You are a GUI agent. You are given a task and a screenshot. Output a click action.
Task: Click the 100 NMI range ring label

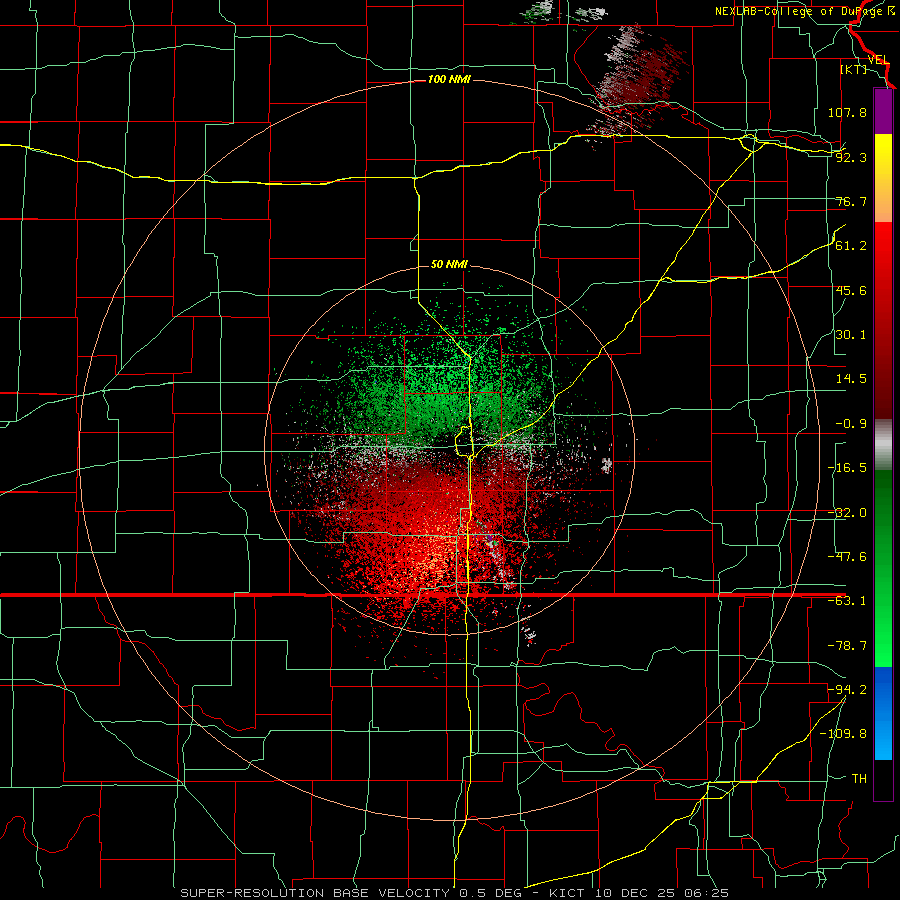449,79
